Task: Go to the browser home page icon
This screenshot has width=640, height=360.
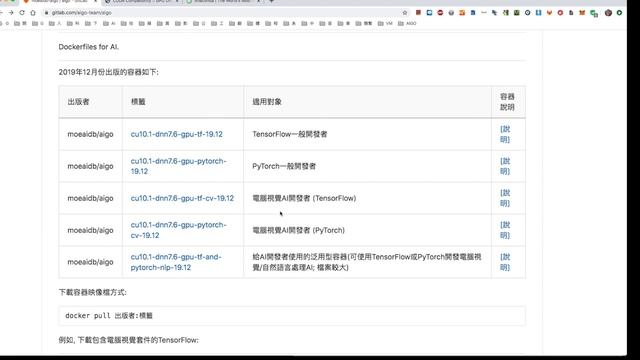Action: pos(33,13)
